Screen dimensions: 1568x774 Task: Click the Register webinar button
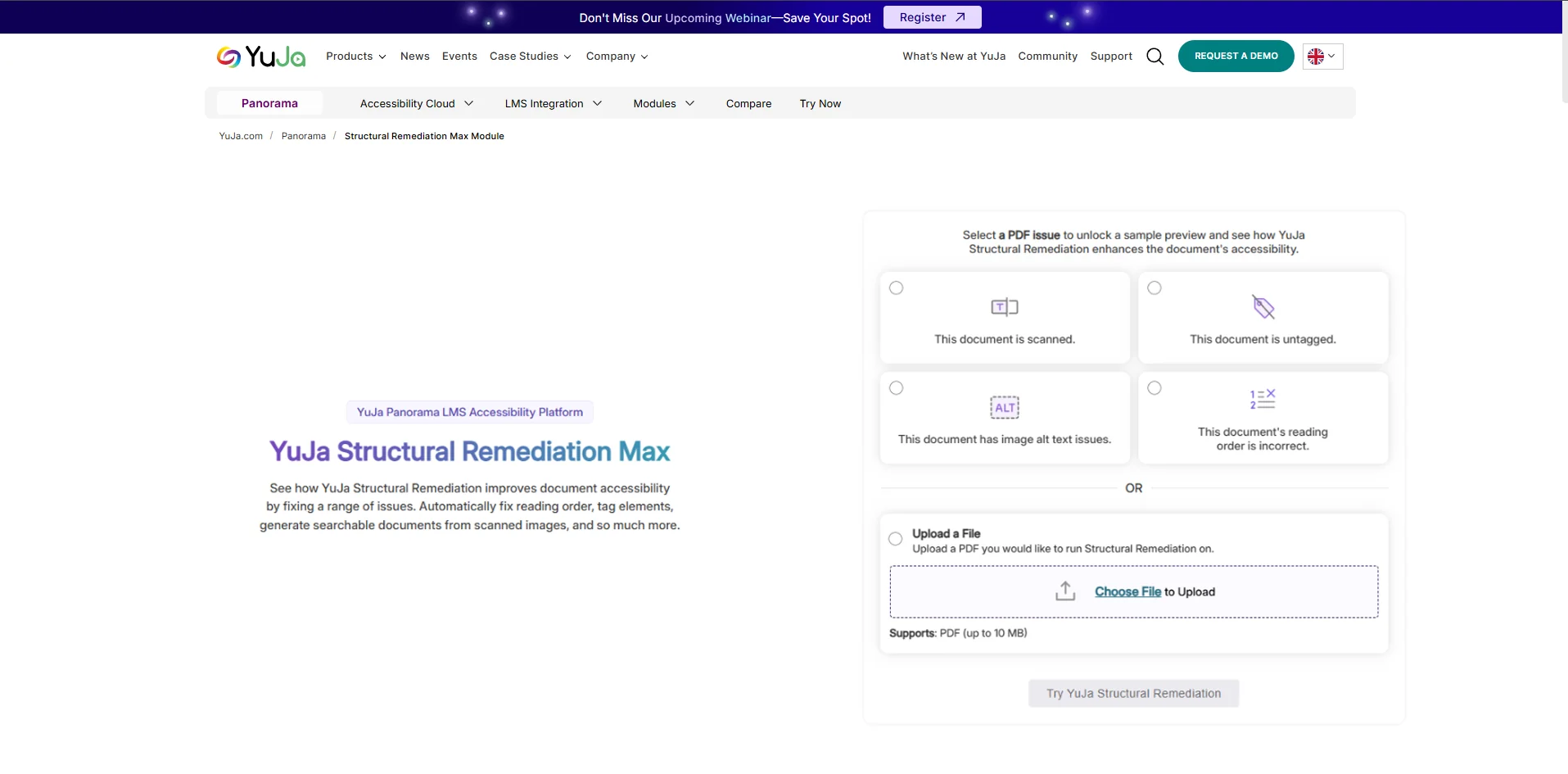pyautogui.click(x=932, y=17)
